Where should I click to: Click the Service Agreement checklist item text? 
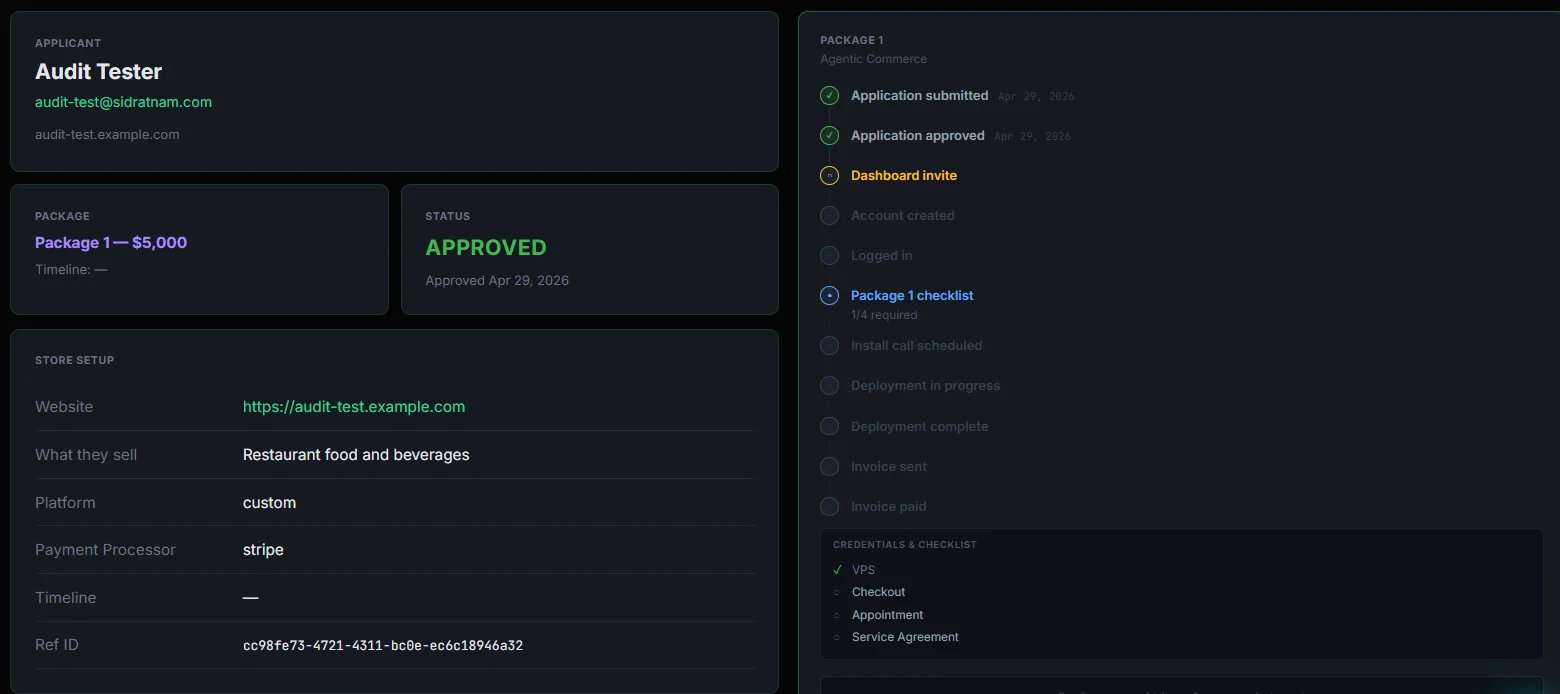pyautogui.click(x=905, y=637)
